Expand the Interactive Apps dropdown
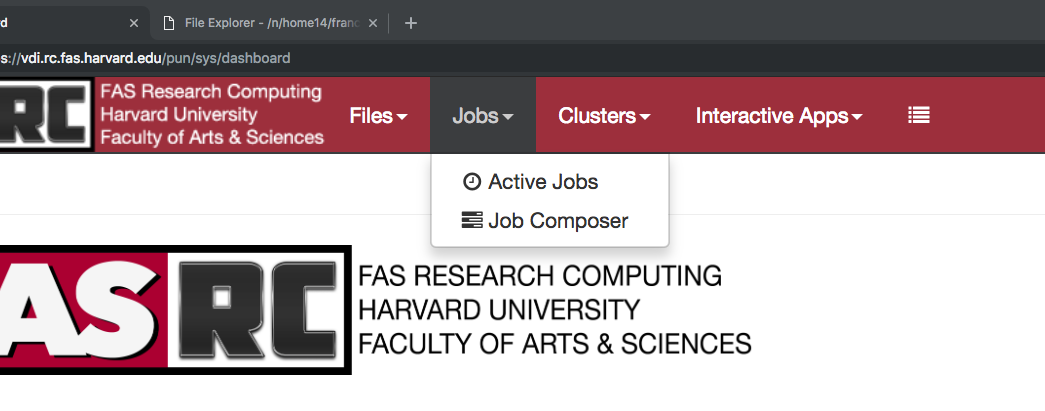This screenshot has height=411, width=1045. point(778,115)
